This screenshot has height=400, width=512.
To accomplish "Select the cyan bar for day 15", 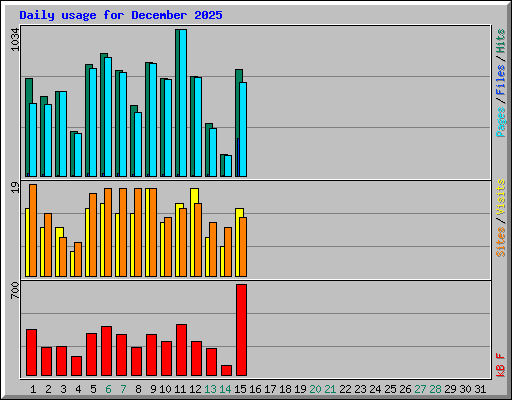I will click(243, 129).
